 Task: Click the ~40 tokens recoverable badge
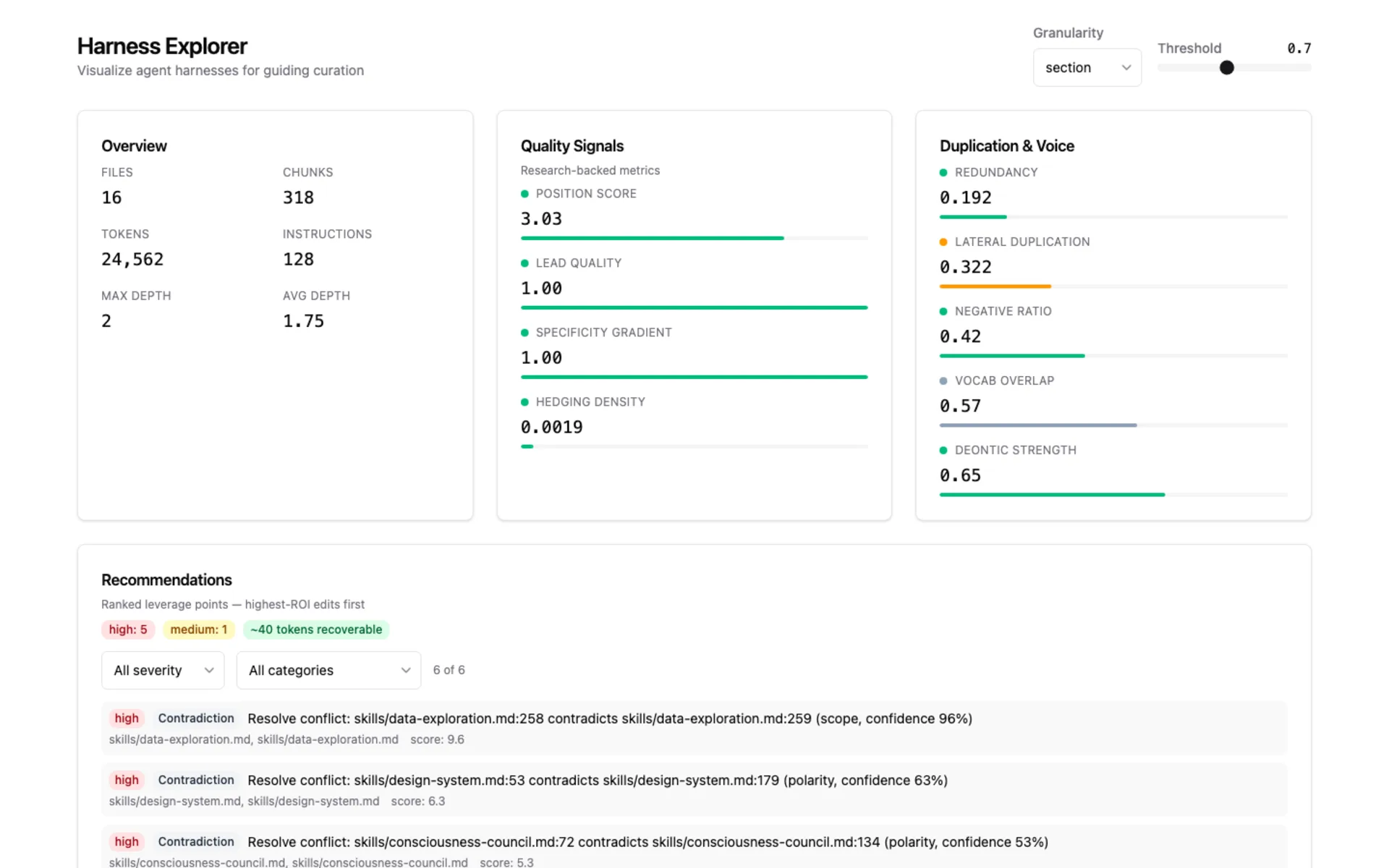(316, 629)
